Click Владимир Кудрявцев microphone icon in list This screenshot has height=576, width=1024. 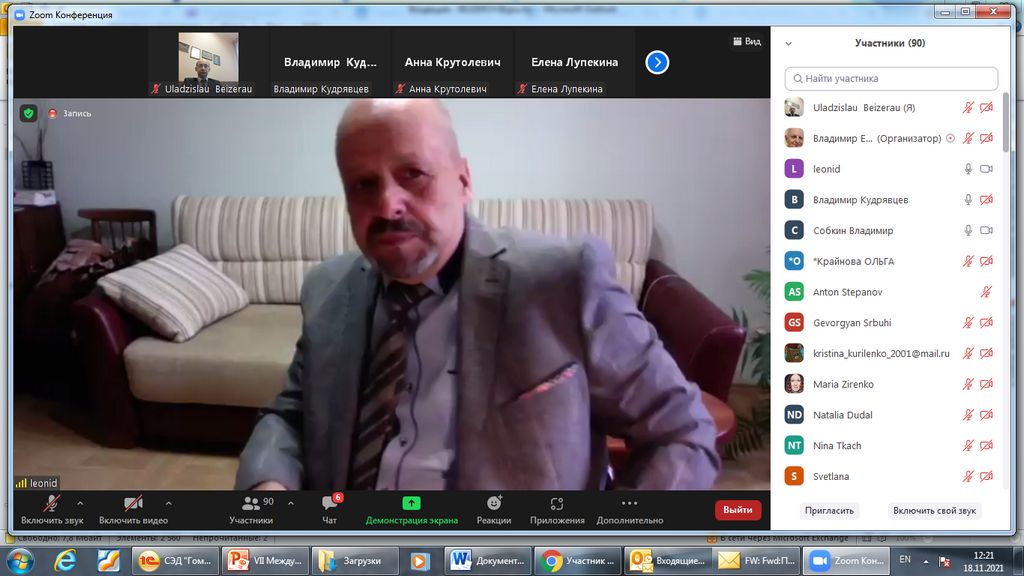[x=968, y=200]
